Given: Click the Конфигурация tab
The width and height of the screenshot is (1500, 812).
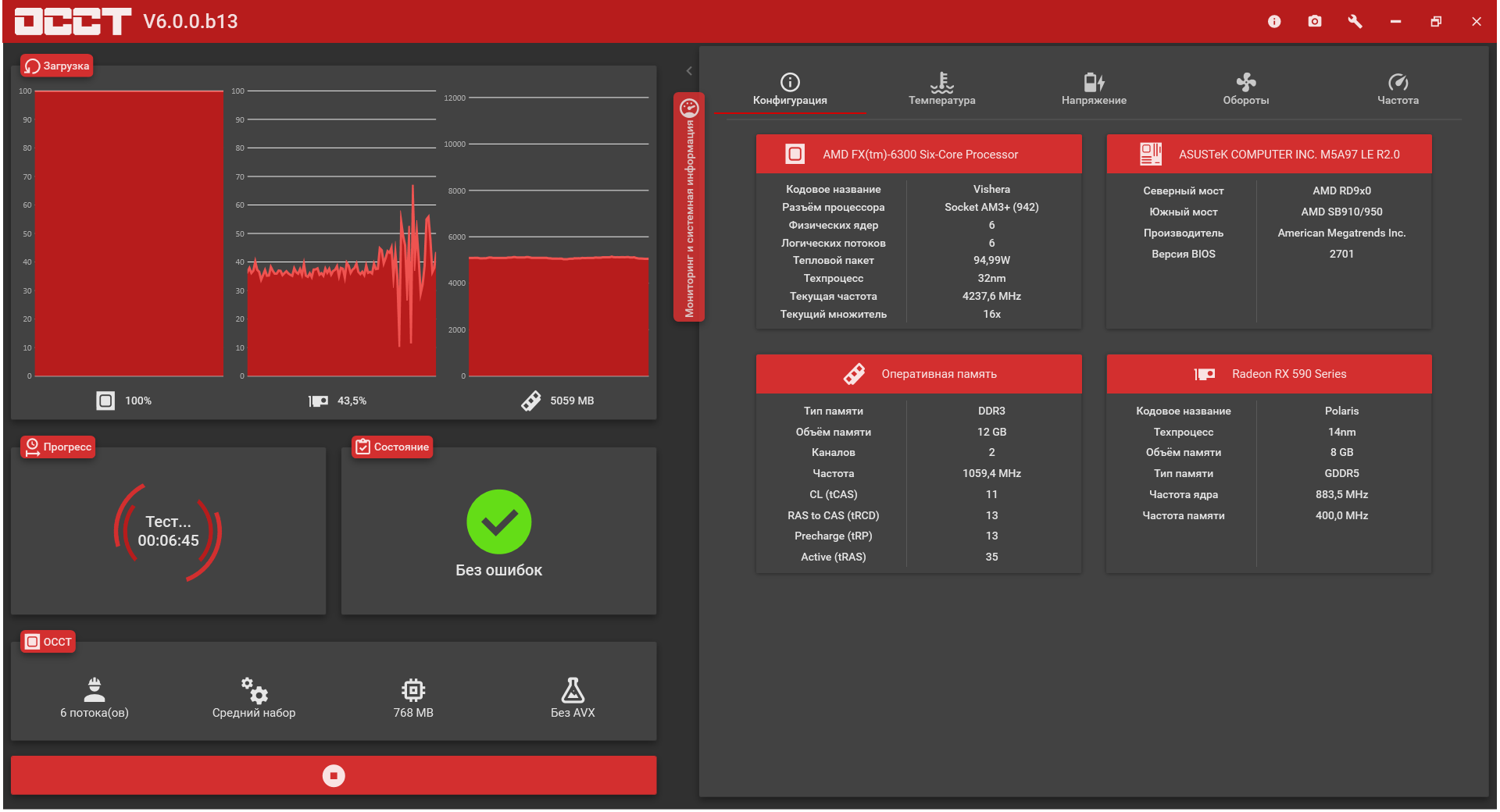Looking at the screenshot, I should tap(790, 89).
